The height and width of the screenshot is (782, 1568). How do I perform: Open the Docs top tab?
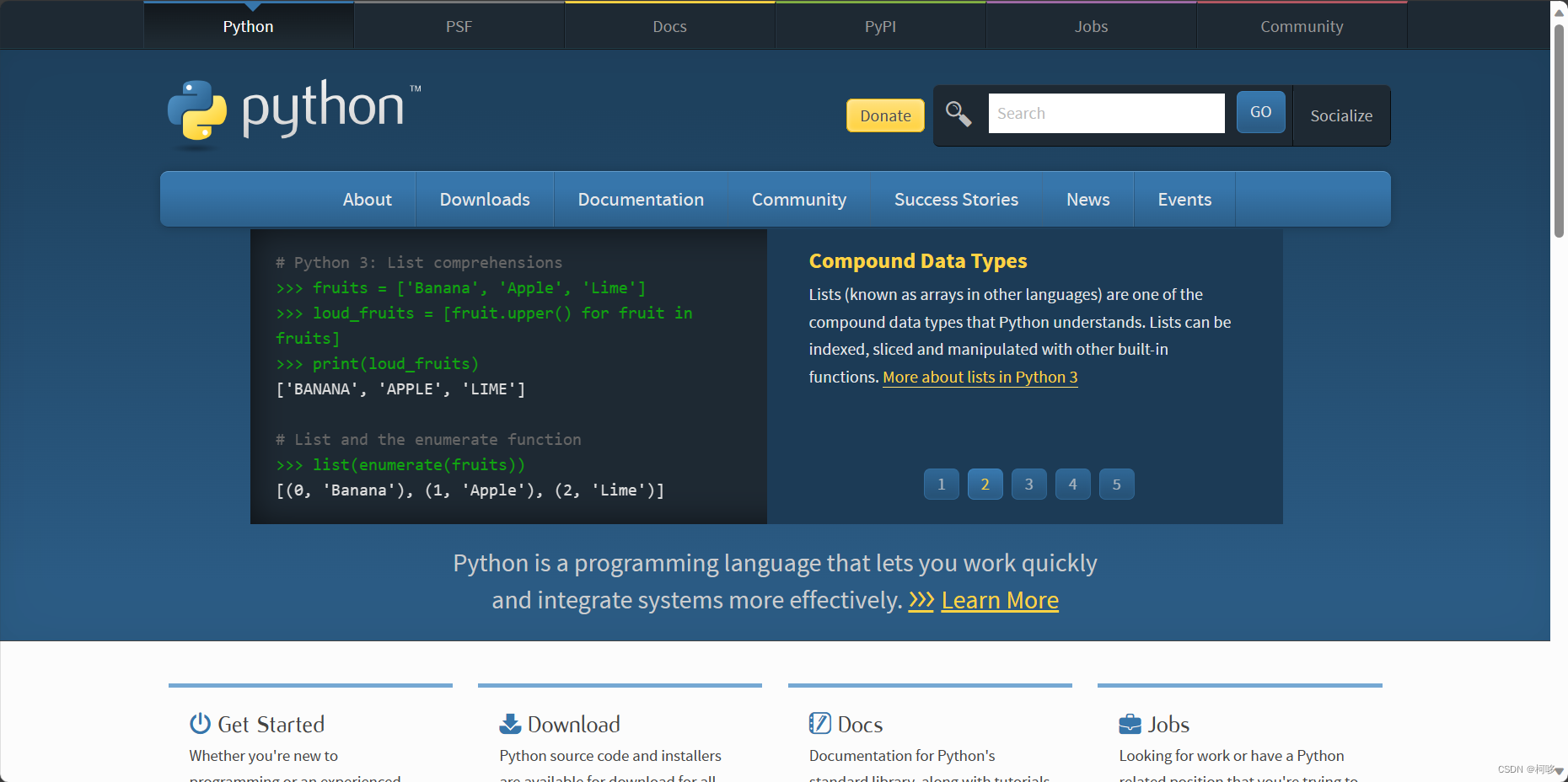(x=670, y=26)
